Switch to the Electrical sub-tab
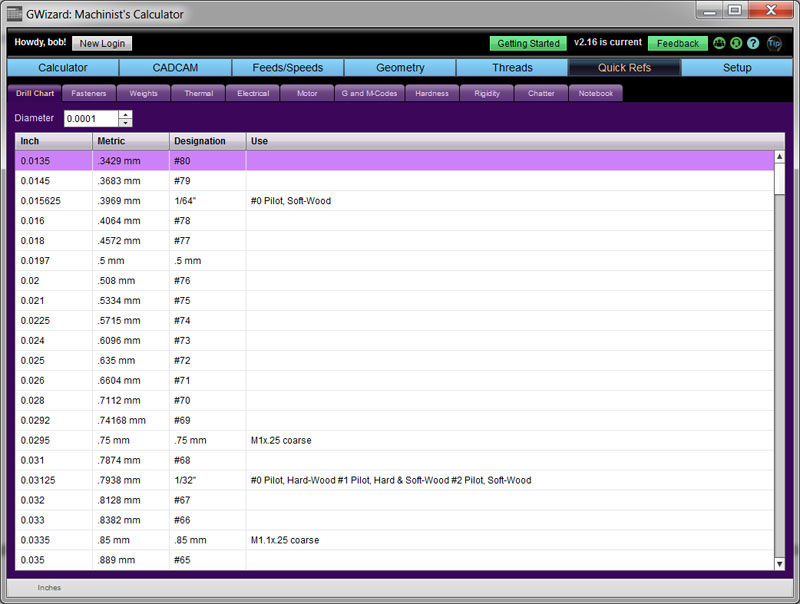Viewport: 800px width, 604px height. point(253,93)
